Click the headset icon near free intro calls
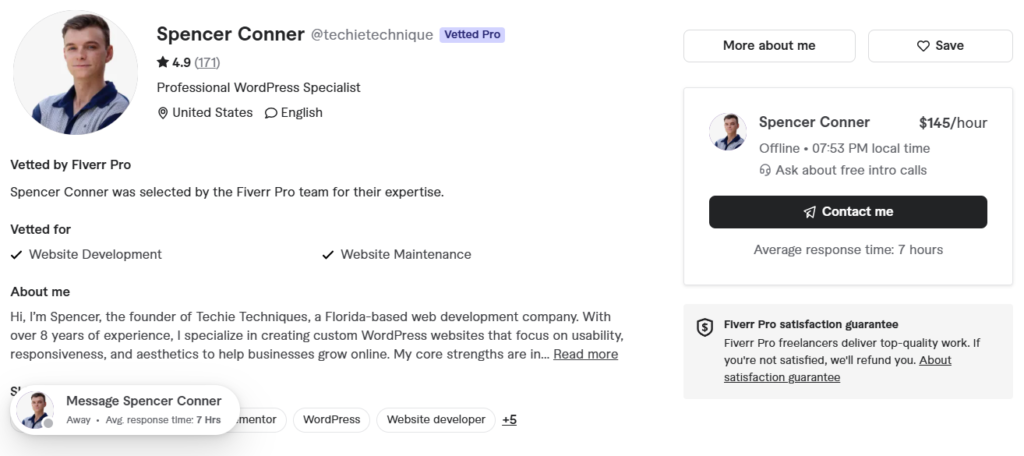 765,170
